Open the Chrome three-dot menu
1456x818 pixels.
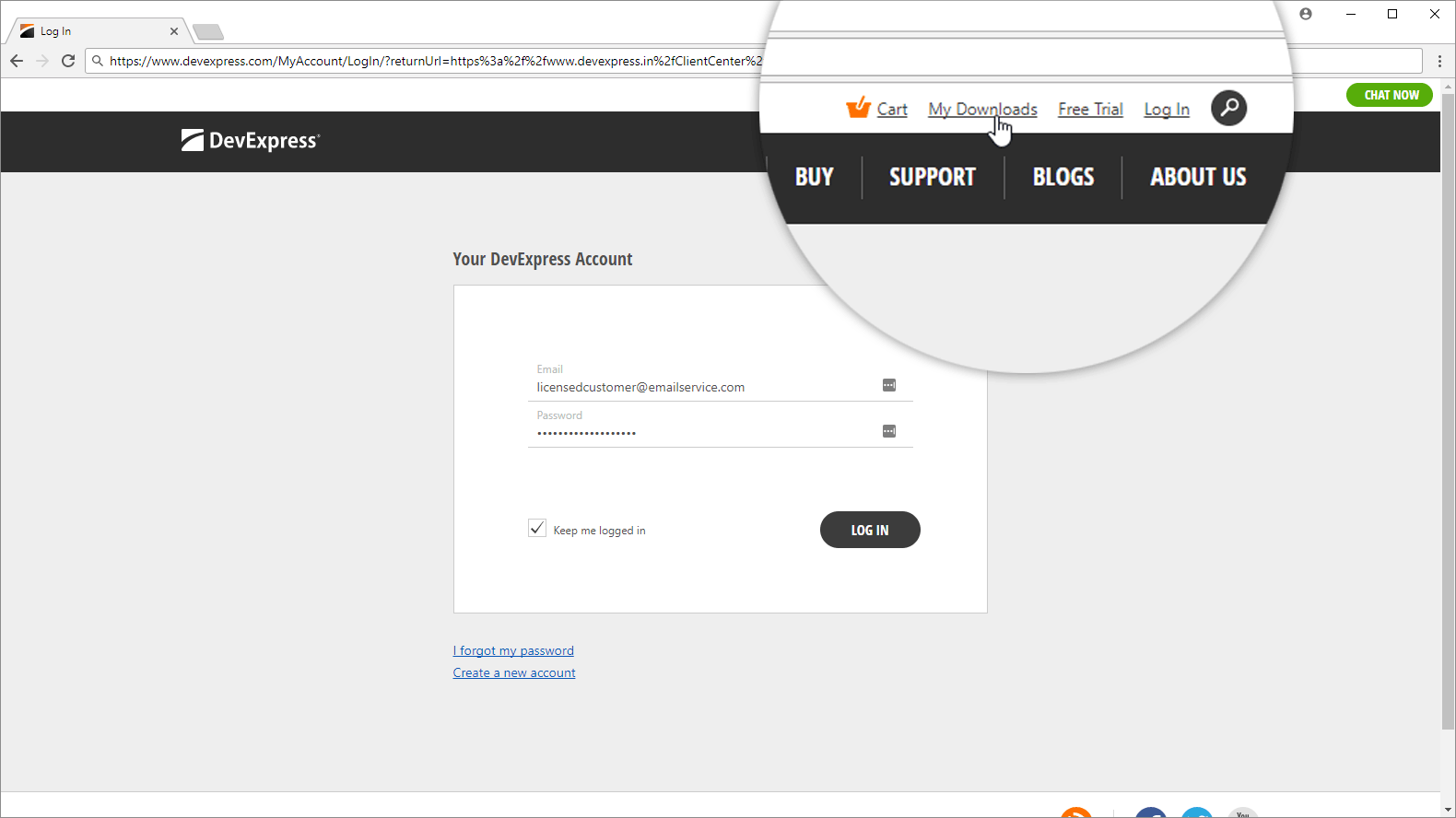(x=1439, y=61)
